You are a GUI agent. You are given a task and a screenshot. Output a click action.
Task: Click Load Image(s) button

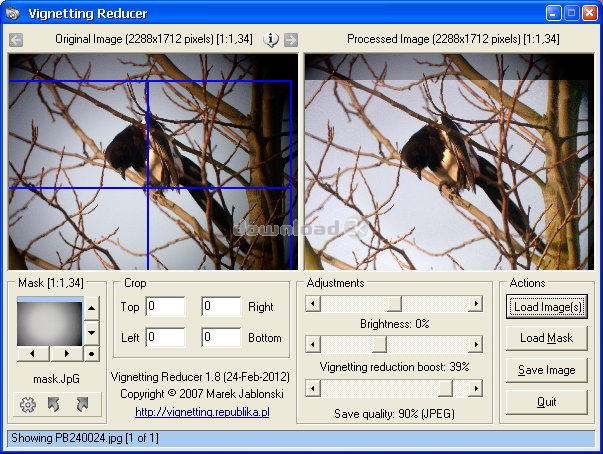coord(547,307)
